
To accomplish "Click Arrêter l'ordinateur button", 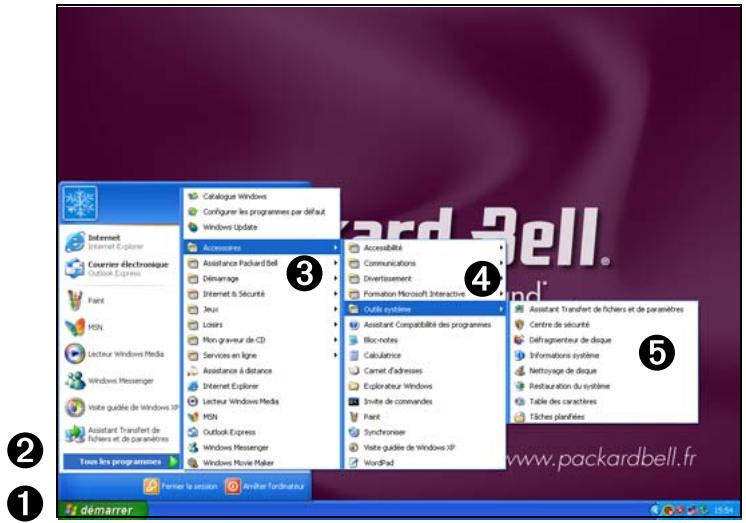I will click(x=265, y=486).
